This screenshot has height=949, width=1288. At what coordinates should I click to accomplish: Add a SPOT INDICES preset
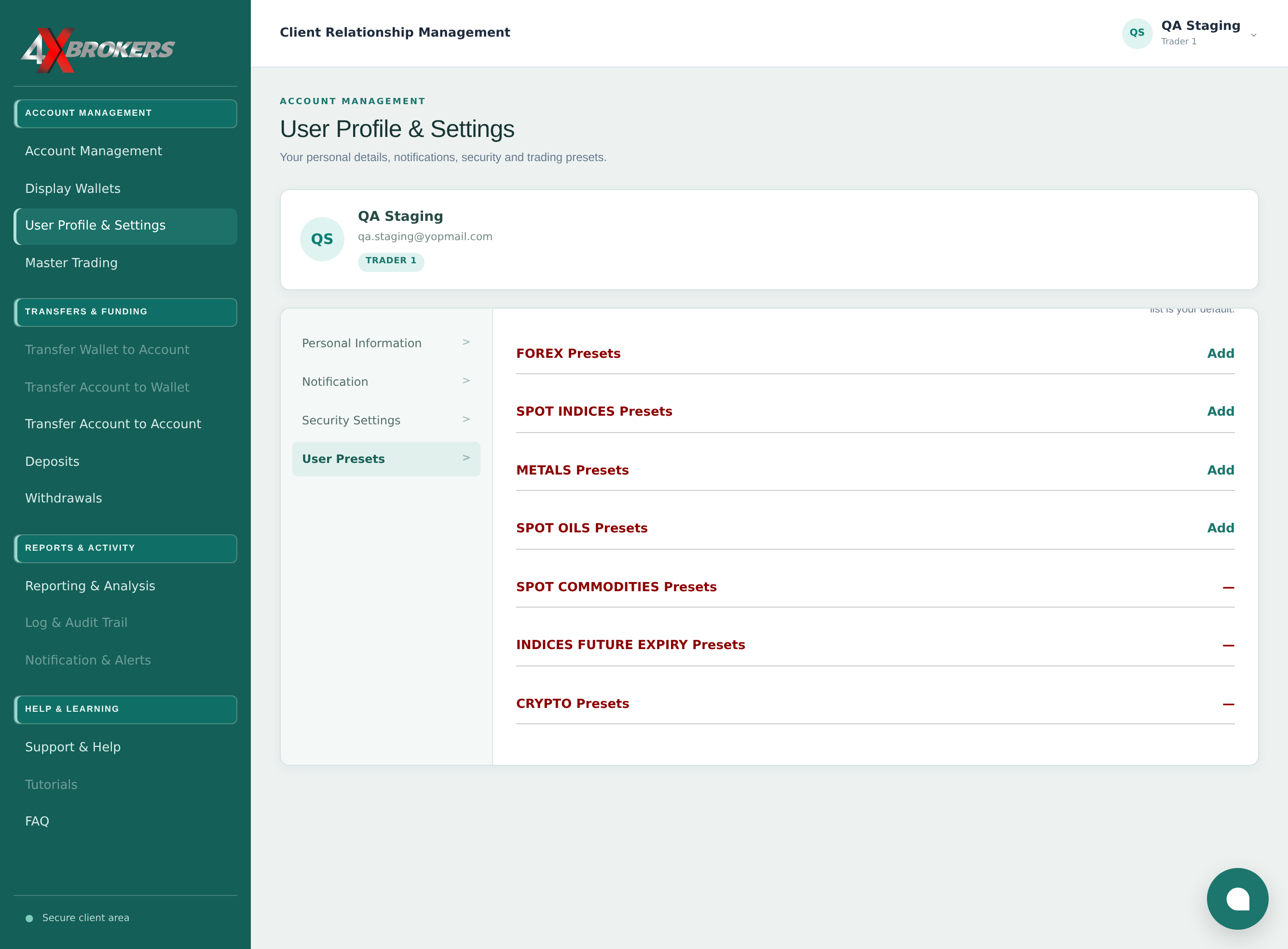[x=1220, y=411]
